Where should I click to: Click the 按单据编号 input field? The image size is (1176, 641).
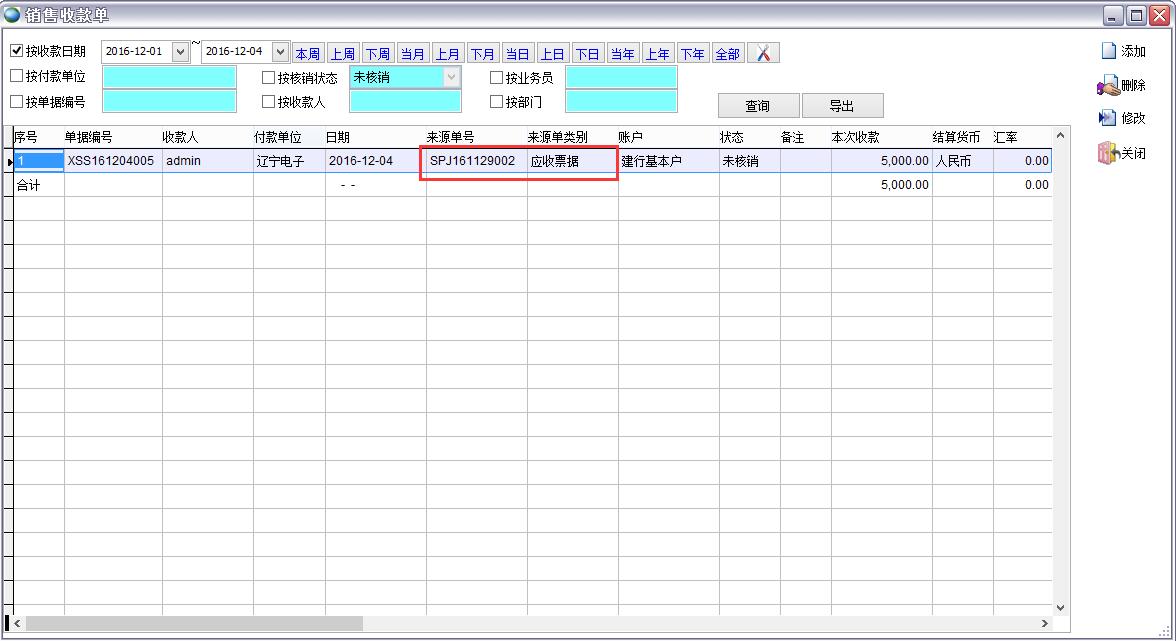pyautogui.click(x=169, y=101)
